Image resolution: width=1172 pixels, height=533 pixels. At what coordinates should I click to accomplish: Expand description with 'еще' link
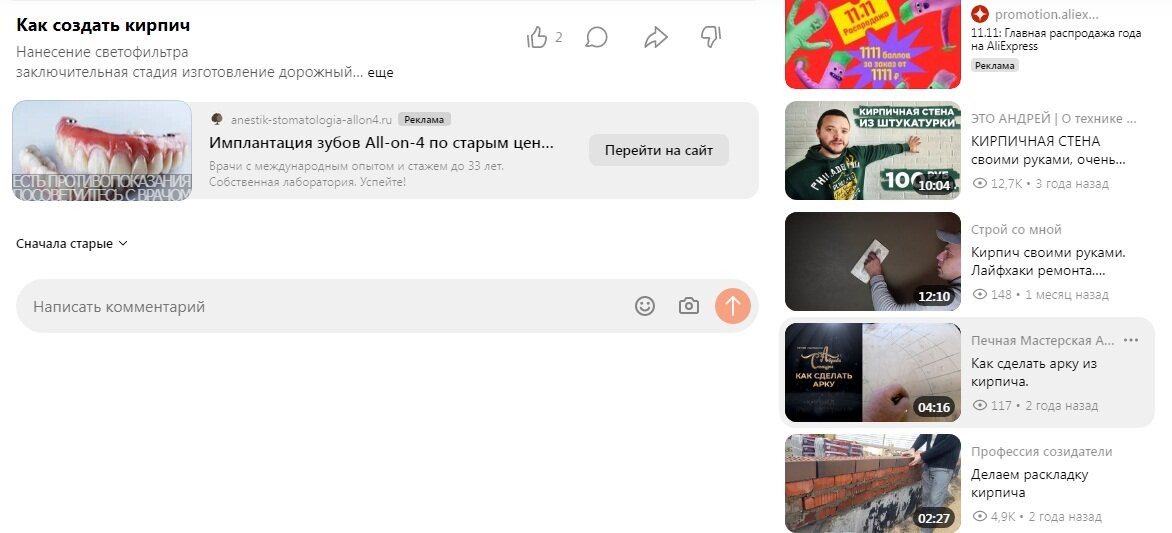(x=380, y=73)
